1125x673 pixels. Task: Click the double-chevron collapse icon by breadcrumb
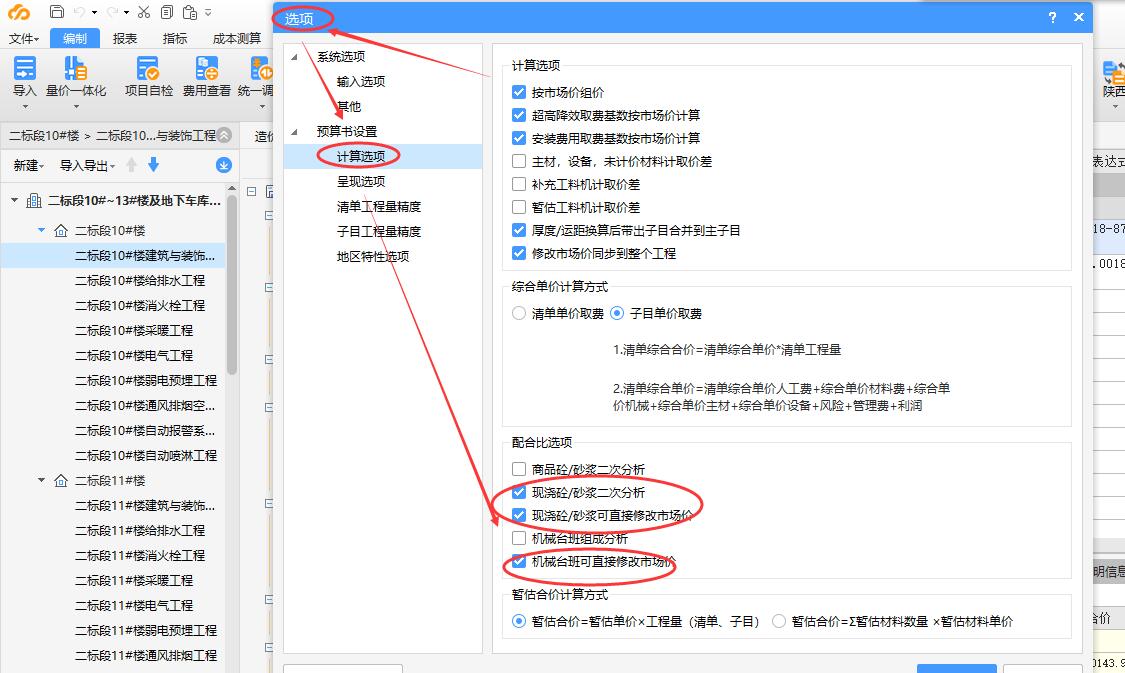tap(225, 135)
